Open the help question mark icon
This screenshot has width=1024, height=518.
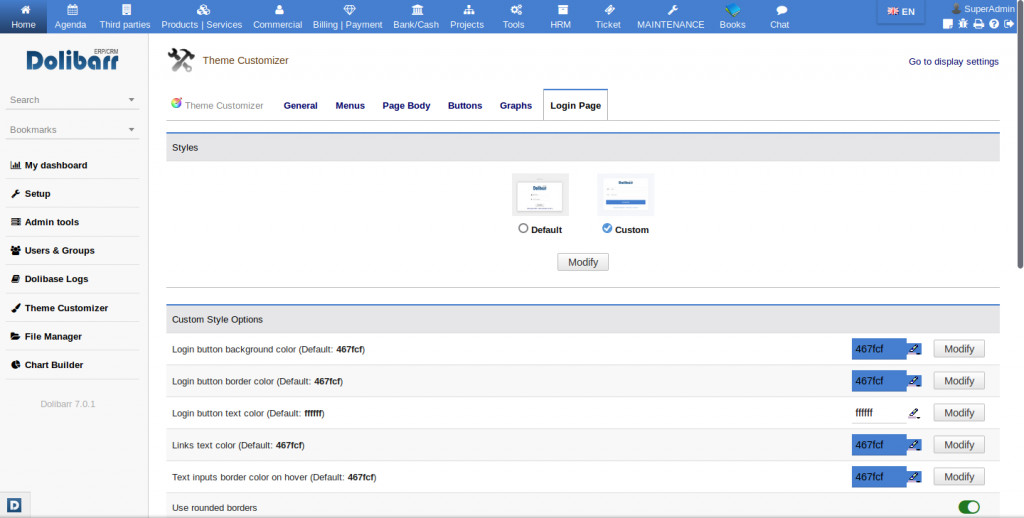pyautogui.click(x=994, y=24)
